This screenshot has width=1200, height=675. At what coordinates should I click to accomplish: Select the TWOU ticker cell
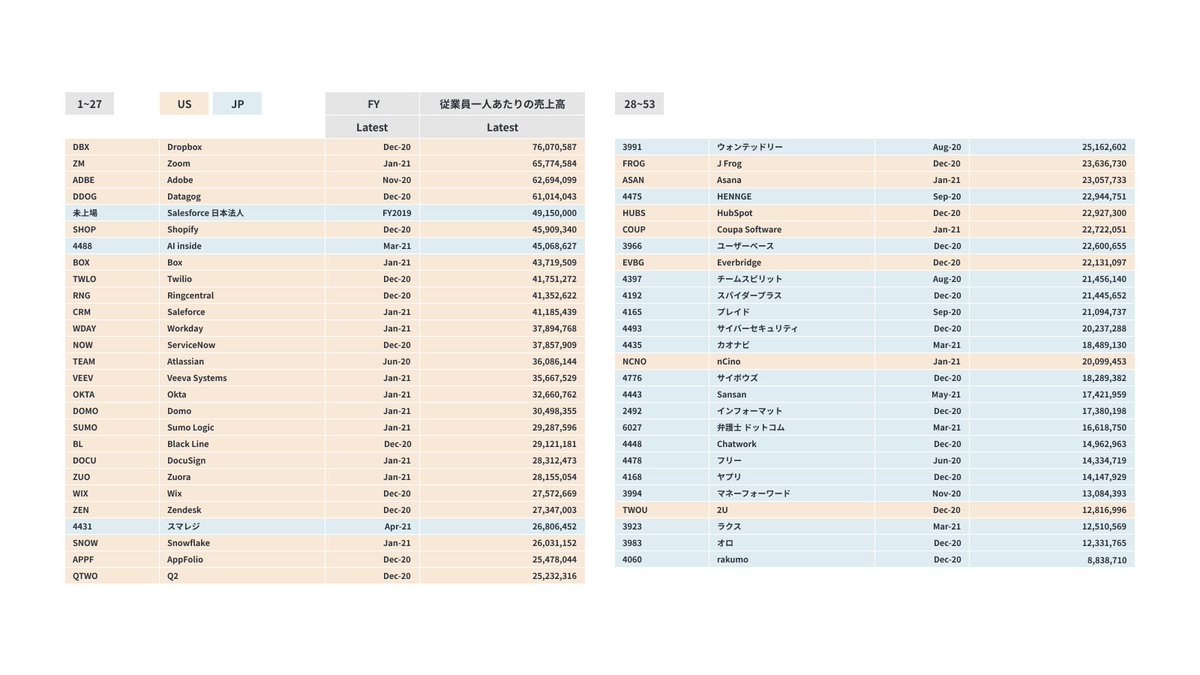click(x=662, y=510)
